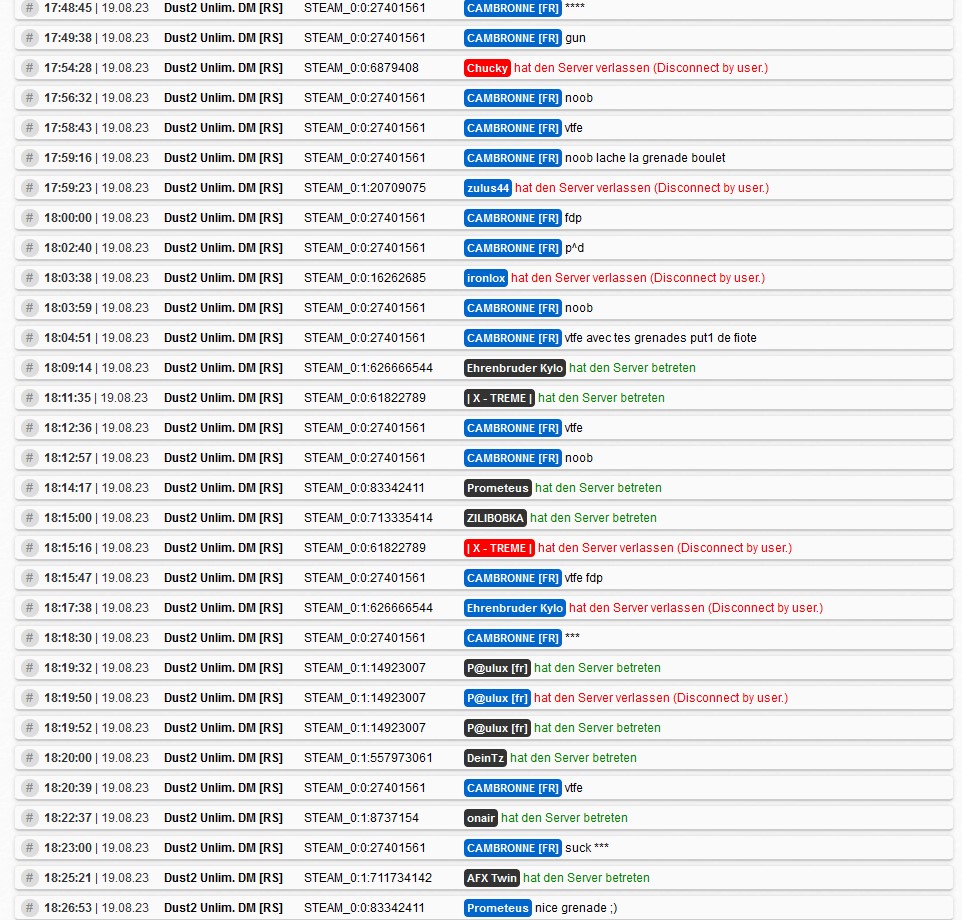
Task: Click the blue Prometeus badge at 18:26:53
Action: click(x=498, y=909)
